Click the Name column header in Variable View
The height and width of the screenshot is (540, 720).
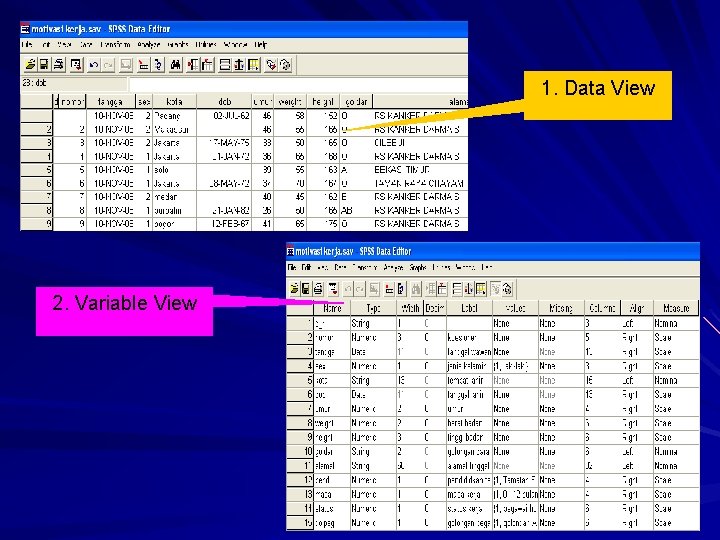(x=332, y=308)
